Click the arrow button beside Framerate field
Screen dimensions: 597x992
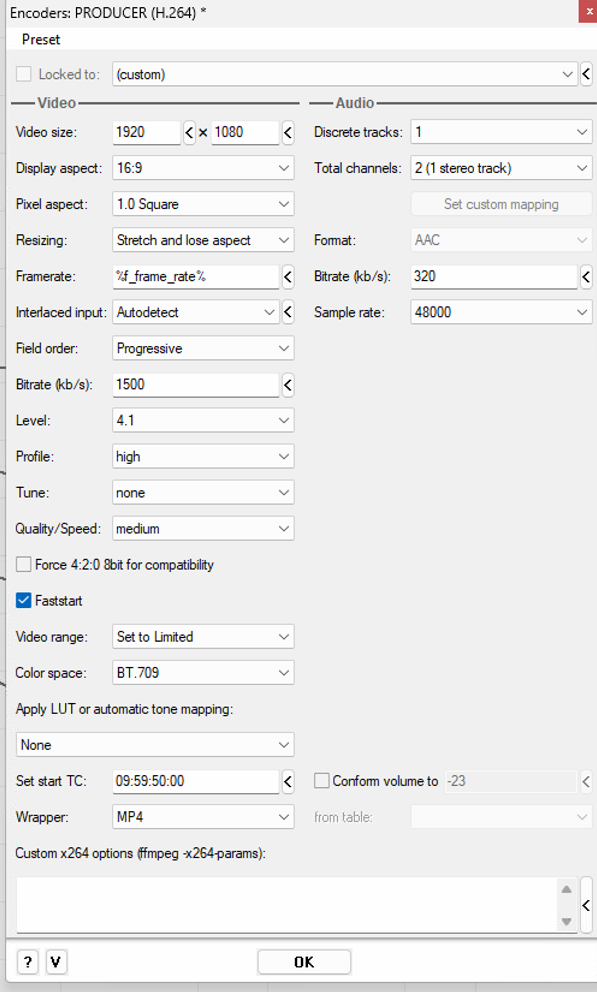288,276
